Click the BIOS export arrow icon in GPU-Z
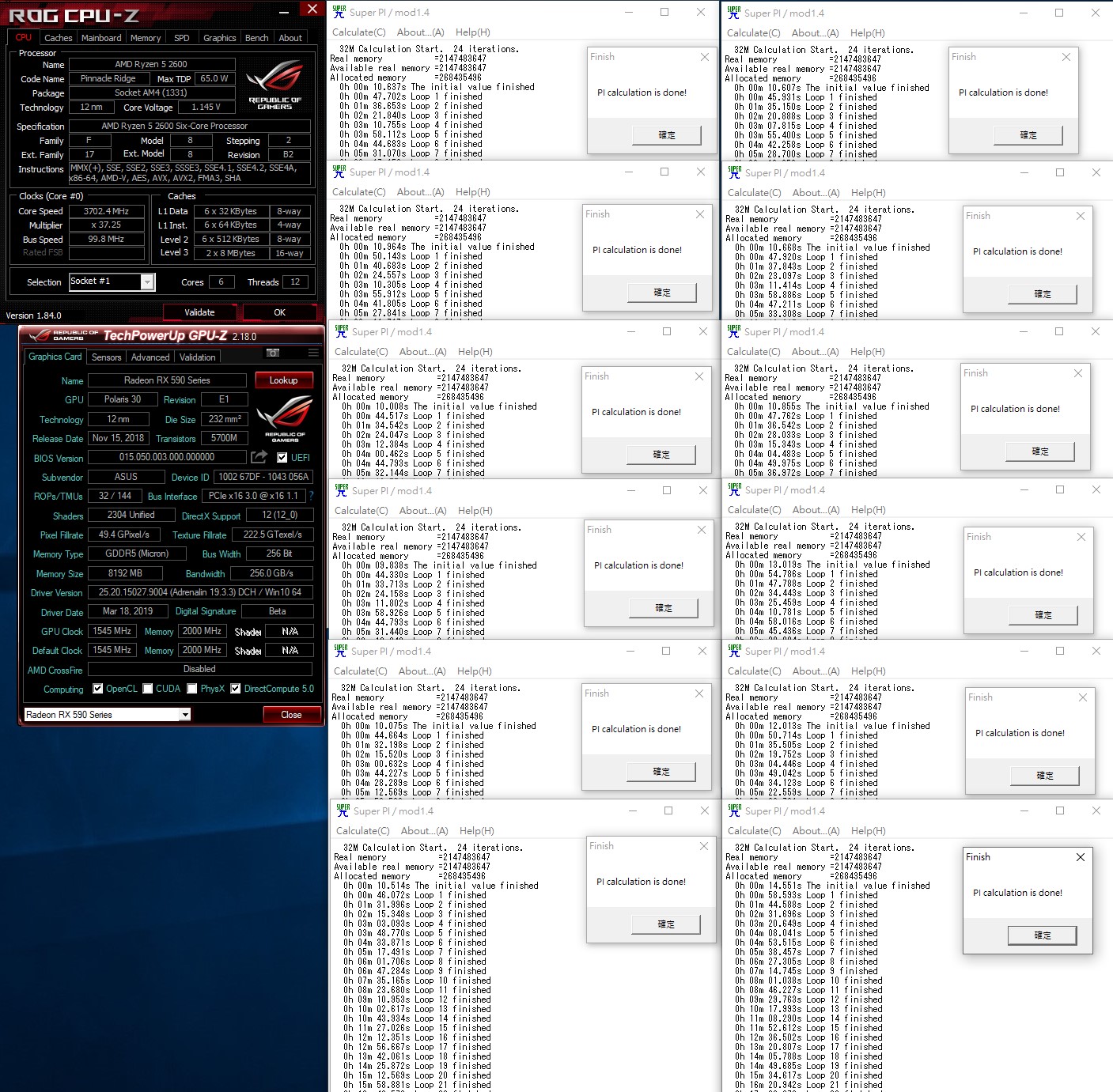Screen dimensions: 1113x1092 pyautogui.click(x=259, y=457)
